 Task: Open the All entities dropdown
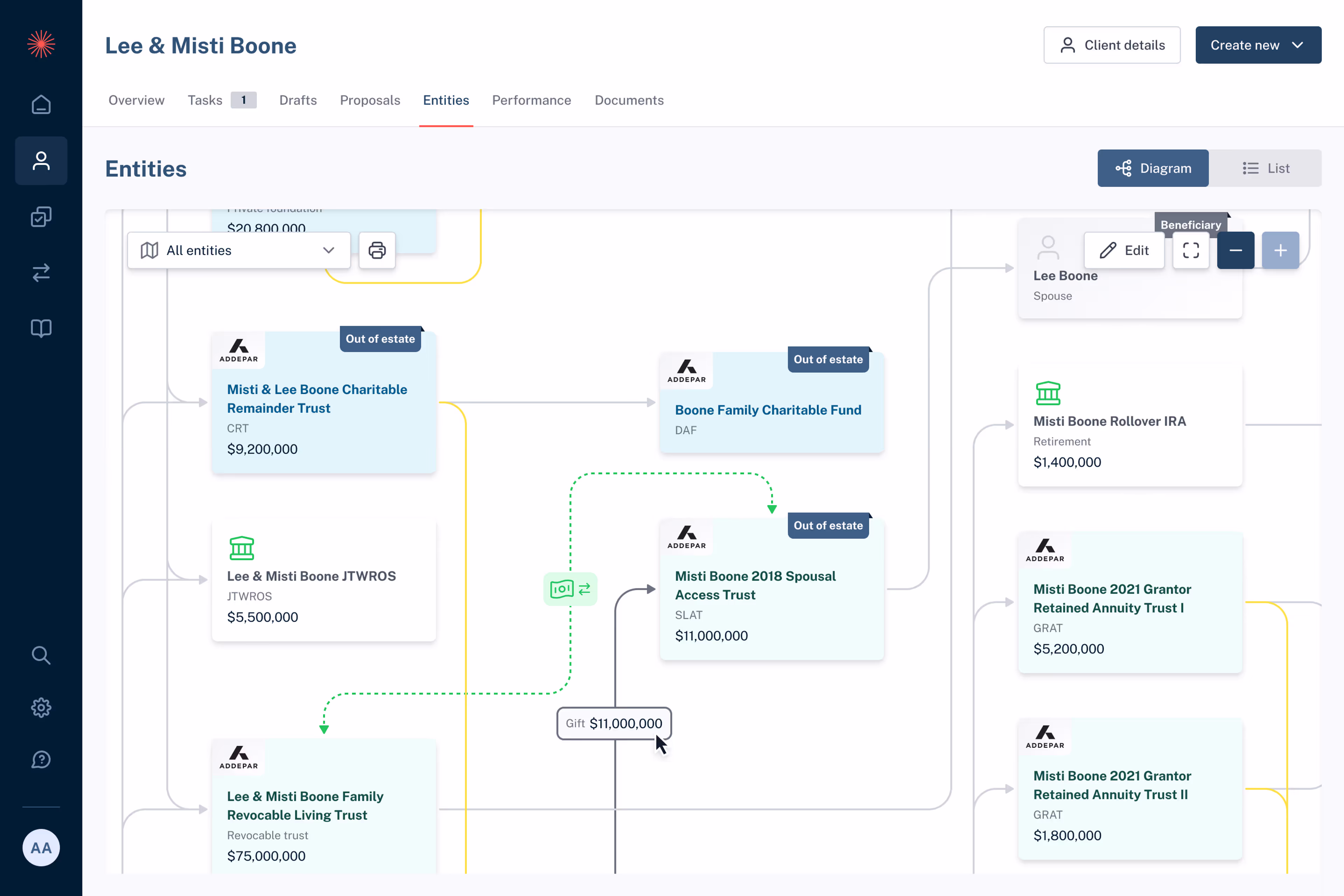(239, 250)
